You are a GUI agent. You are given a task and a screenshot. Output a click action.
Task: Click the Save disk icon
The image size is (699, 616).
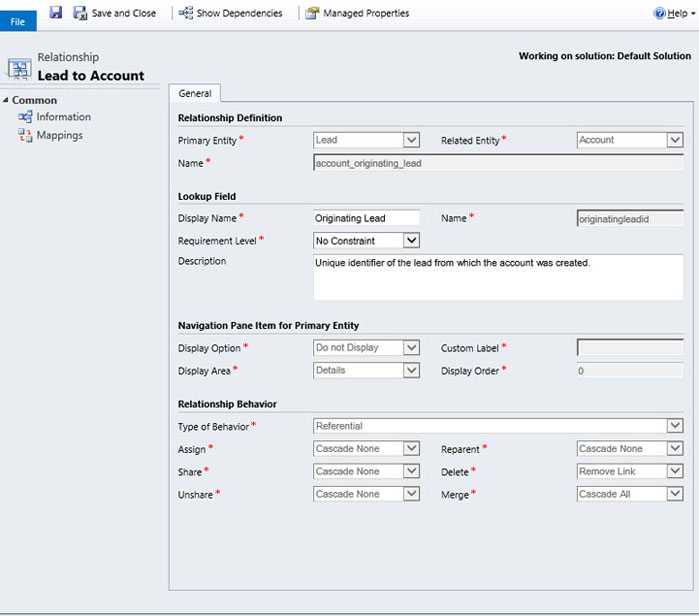56,13
